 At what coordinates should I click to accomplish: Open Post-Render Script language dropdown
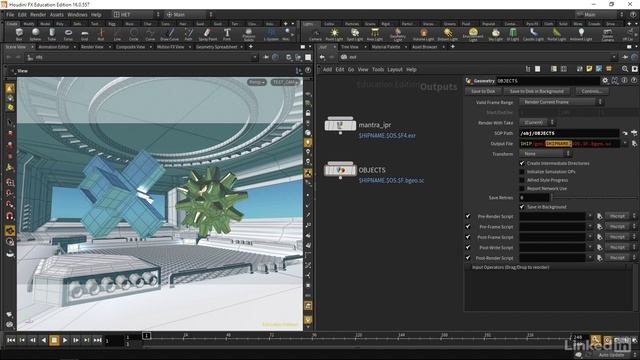[x=620, y=258]
